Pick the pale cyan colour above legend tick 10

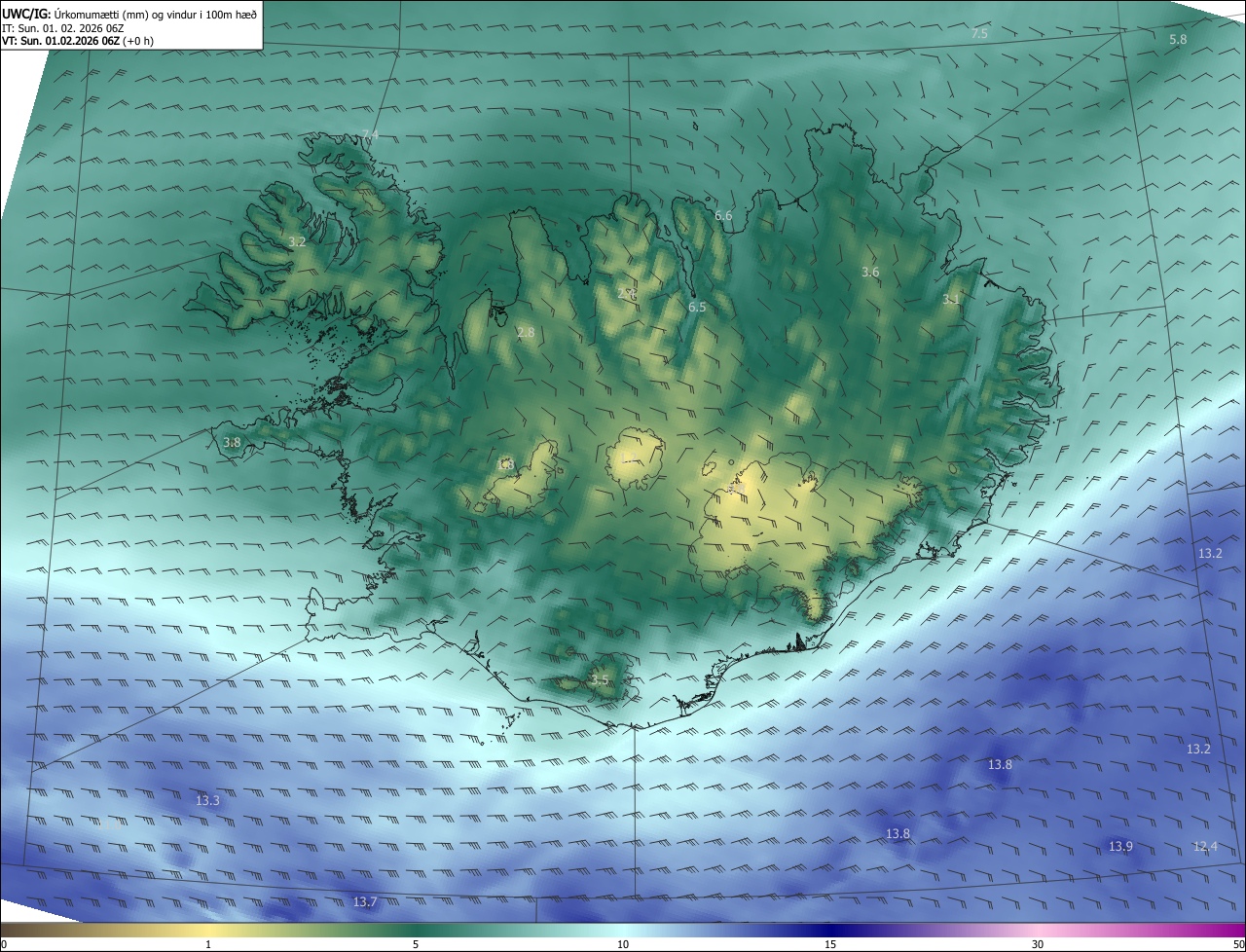623,930
